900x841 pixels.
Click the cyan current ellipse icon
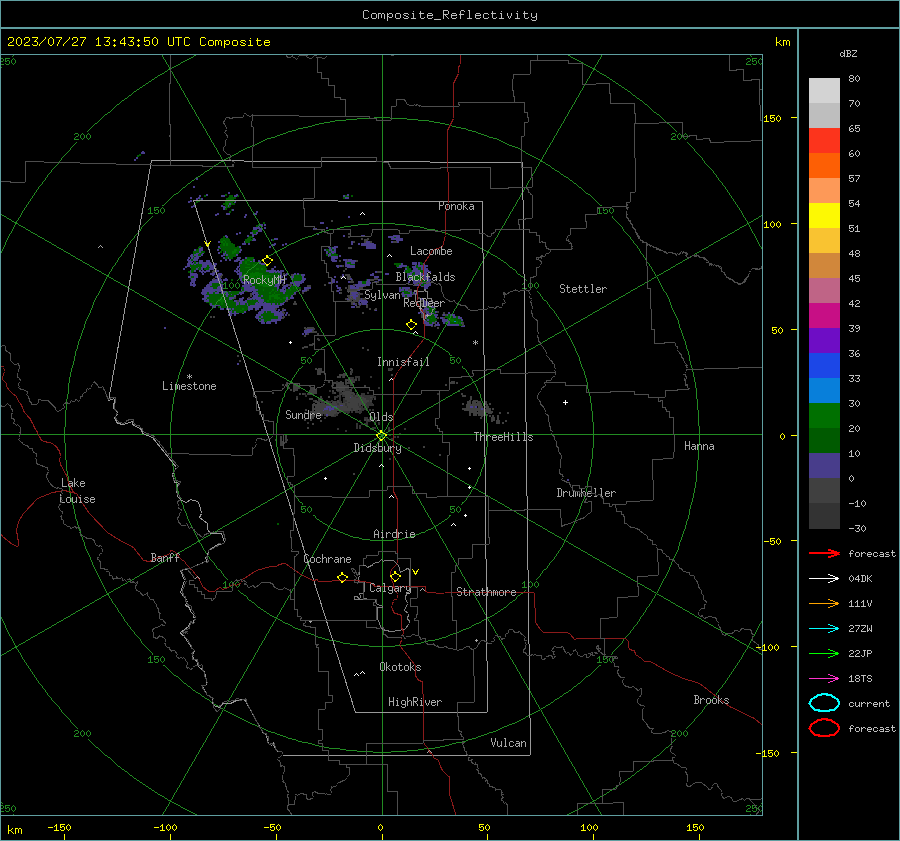pyautogui.click(x=824, y=703)
